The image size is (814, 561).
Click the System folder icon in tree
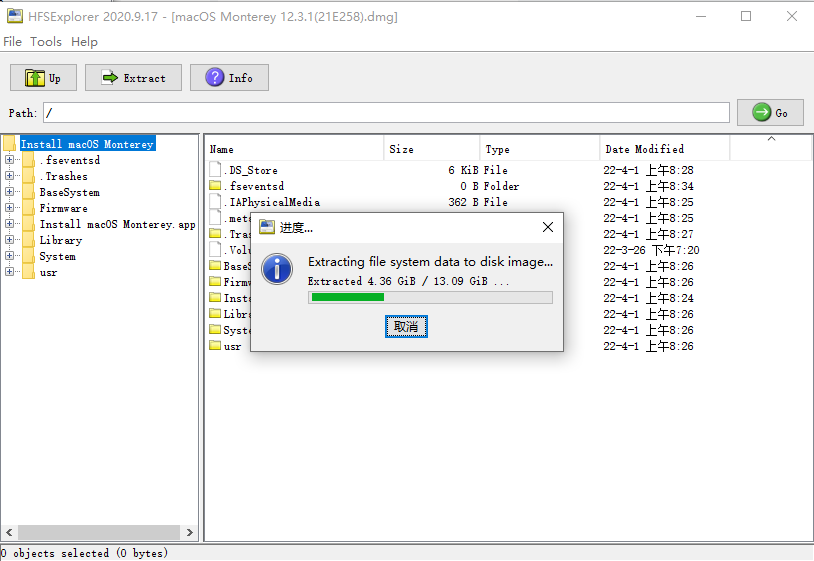coord(29,256)
